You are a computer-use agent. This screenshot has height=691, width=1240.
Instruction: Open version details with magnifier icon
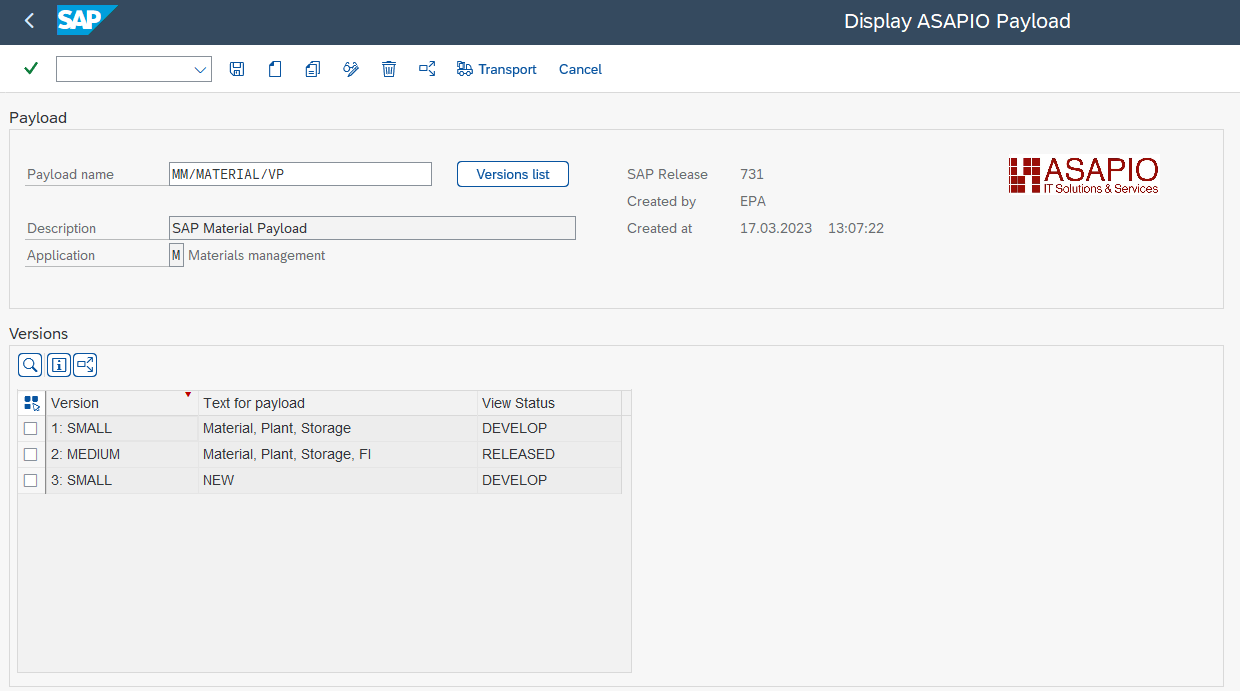(31, 365)
